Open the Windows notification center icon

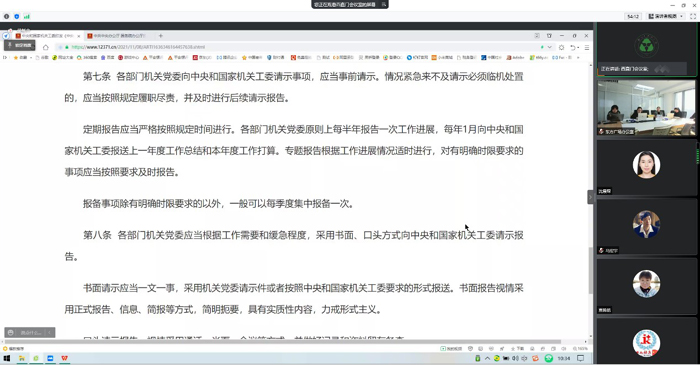[580, 358]
